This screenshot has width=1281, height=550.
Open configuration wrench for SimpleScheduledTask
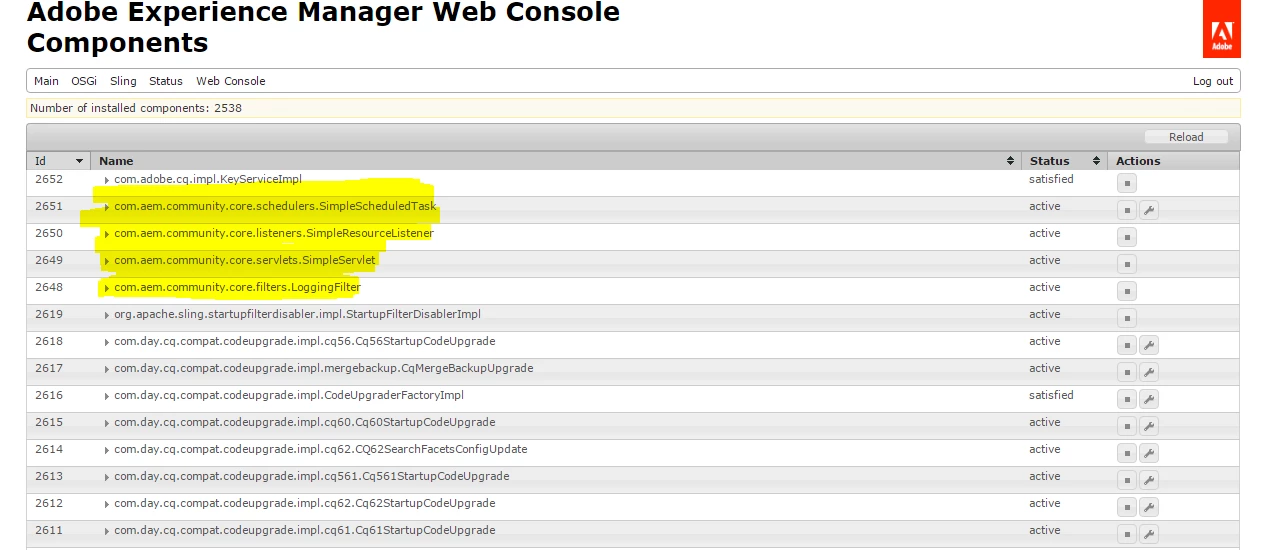pyautogui.click(x=1148, y=210)
